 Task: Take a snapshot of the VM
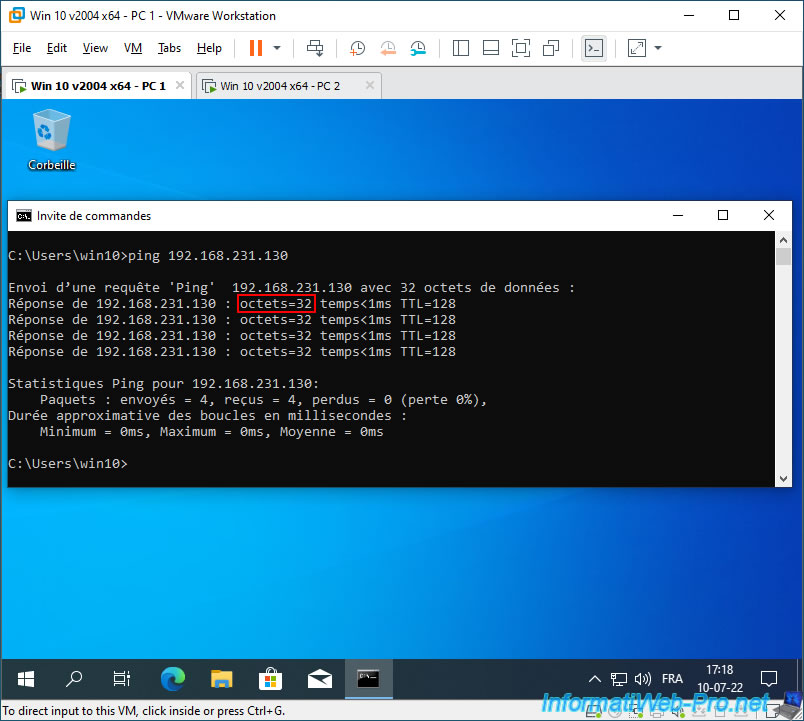(357, 48)
